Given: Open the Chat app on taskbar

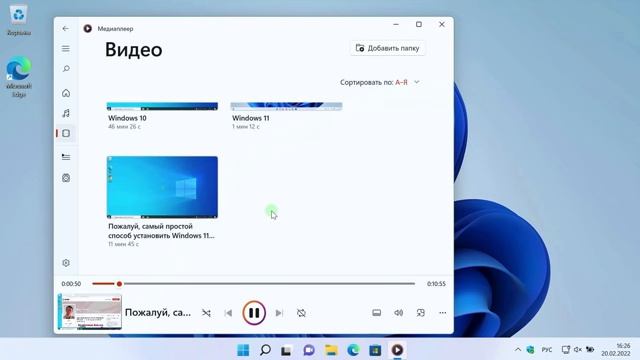Looking at the screenshot, I should pos(309,350).
